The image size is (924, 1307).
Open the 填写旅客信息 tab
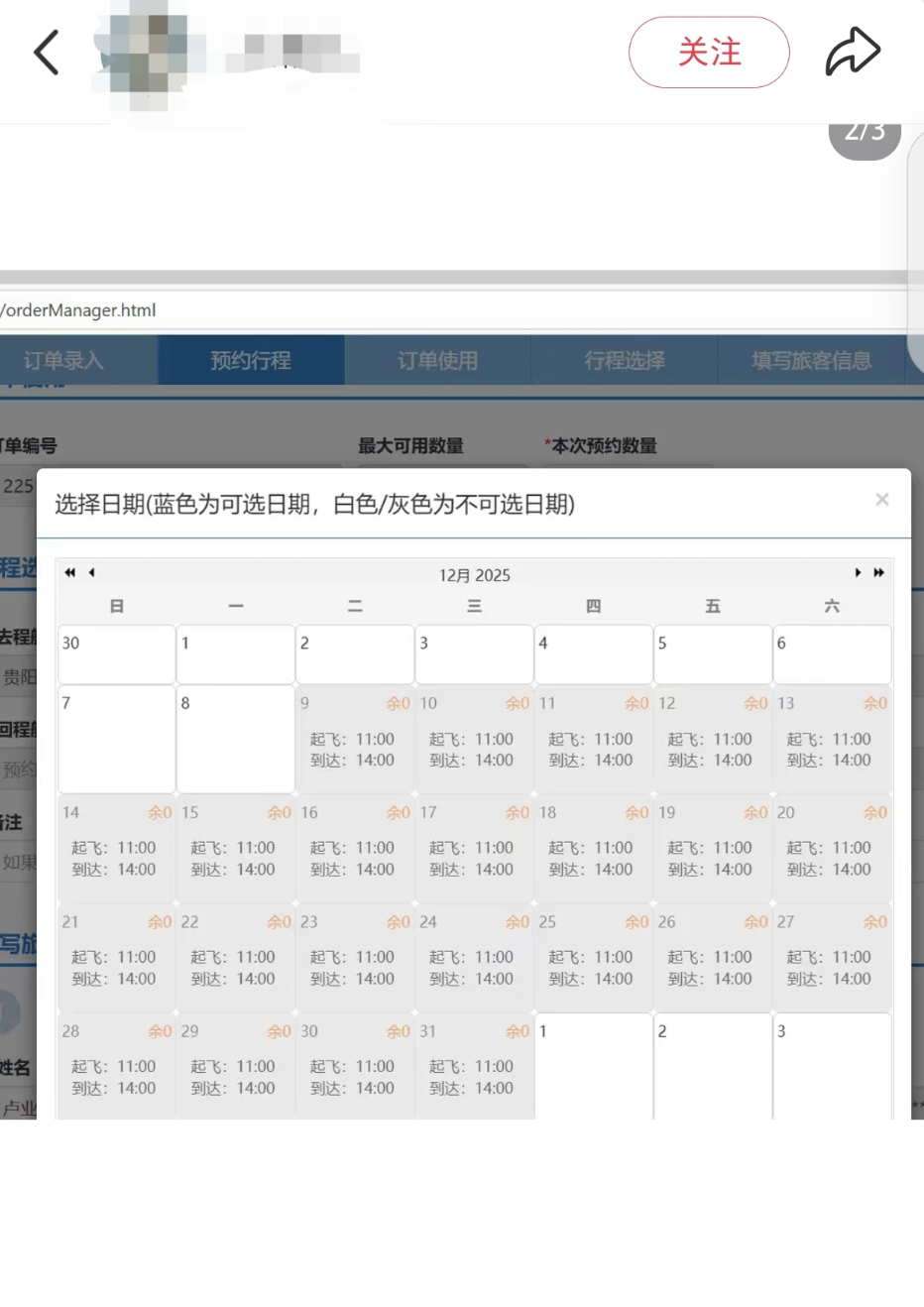pyautogui.click(x=811, y=360)
